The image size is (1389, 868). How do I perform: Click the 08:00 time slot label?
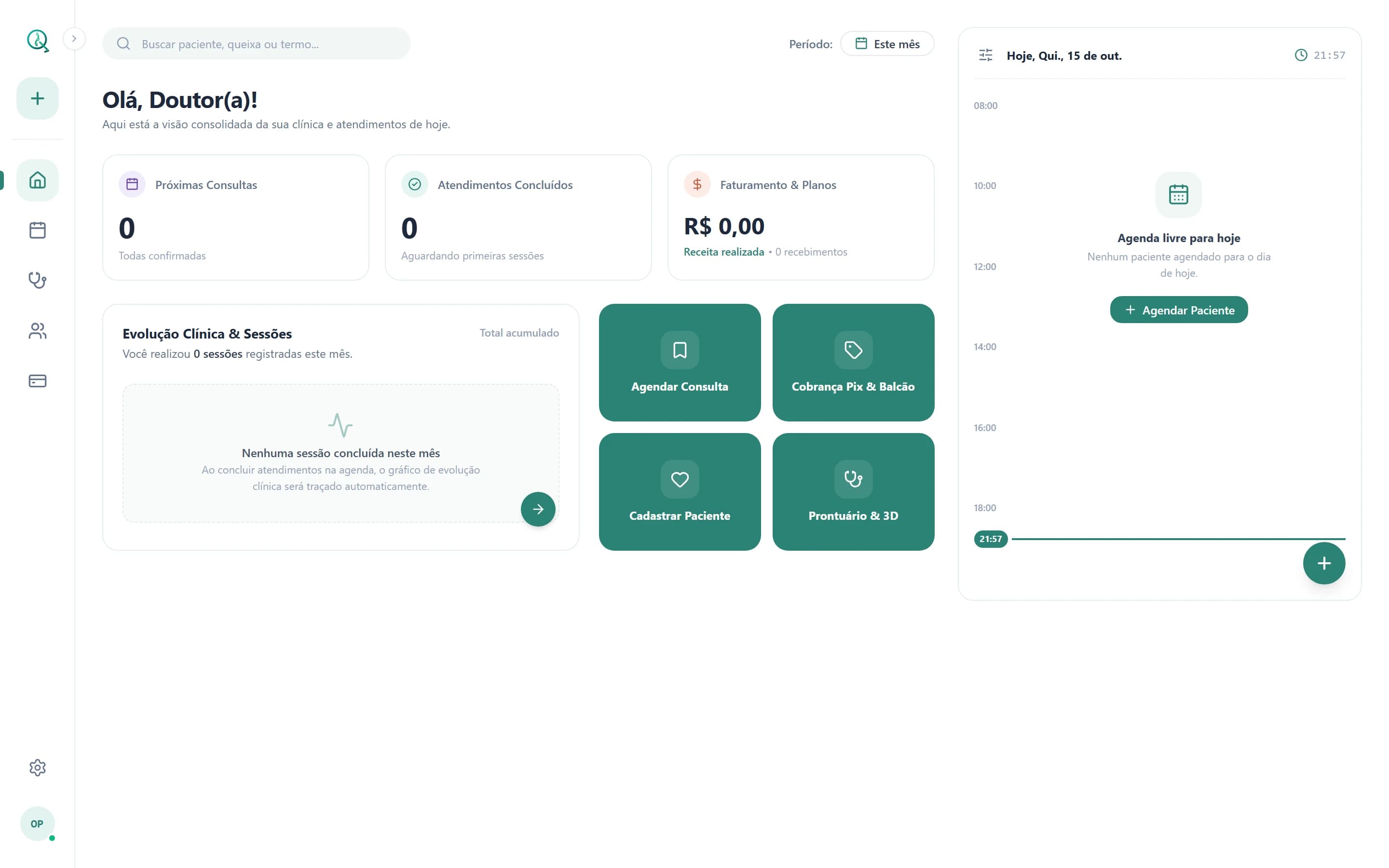pyautogui.click(x=985, y=106)
